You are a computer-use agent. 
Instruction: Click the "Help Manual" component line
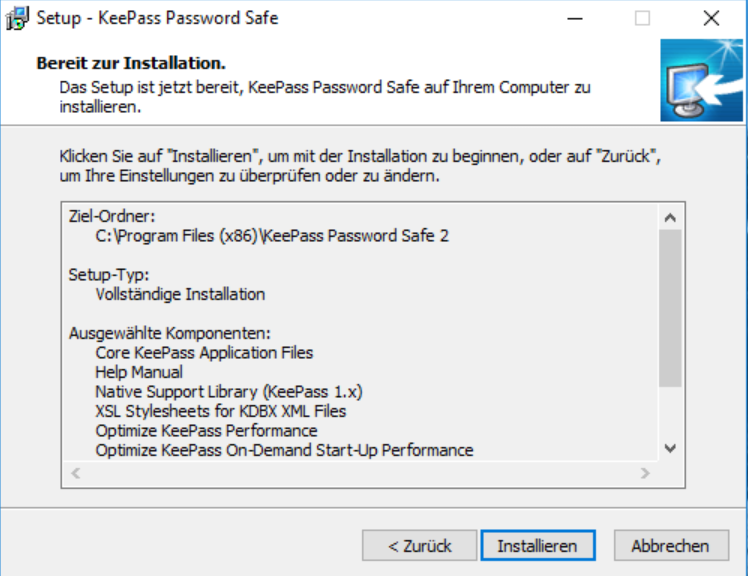[139, 372]
